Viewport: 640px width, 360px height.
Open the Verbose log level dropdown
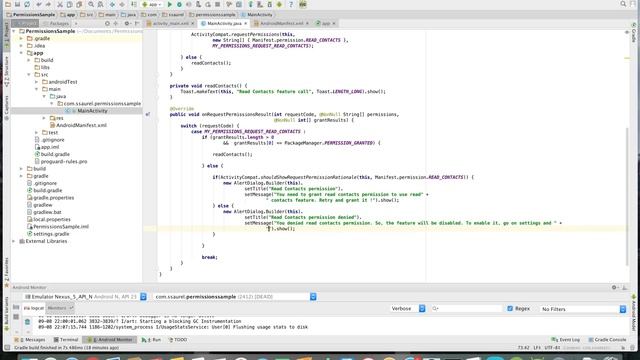pos(408,309)
